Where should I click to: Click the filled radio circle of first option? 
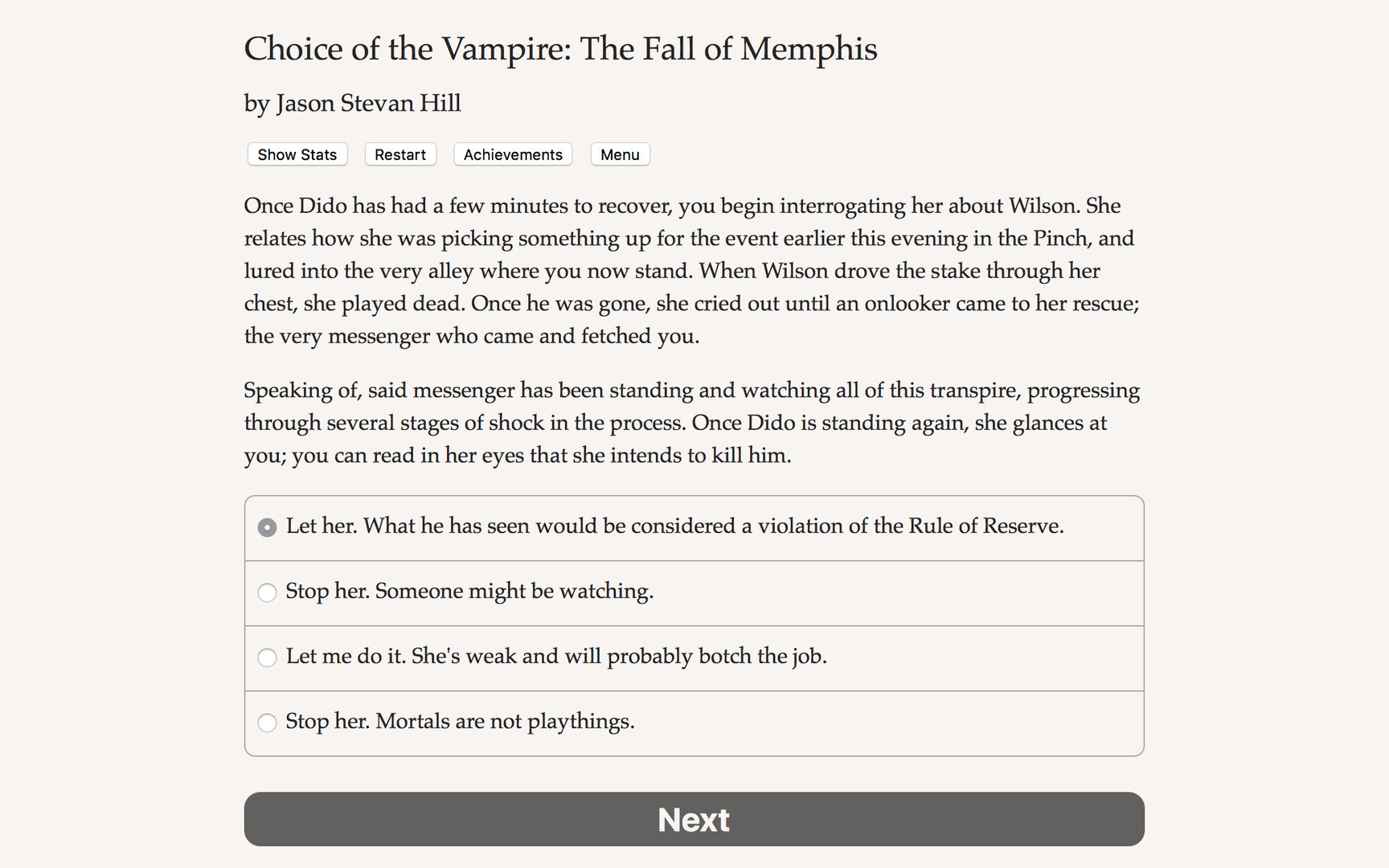[267, 527]
